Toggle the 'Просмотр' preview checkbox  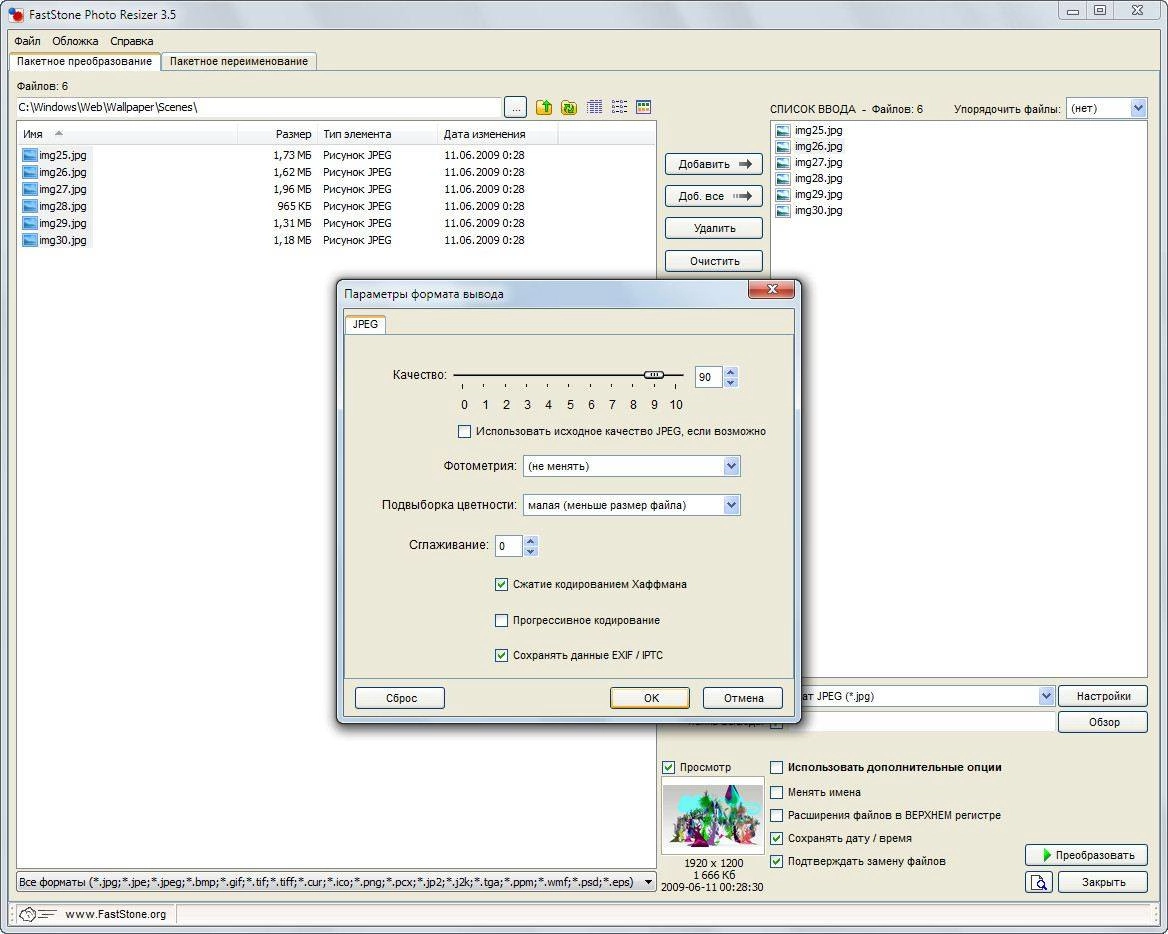click(668, 767)
